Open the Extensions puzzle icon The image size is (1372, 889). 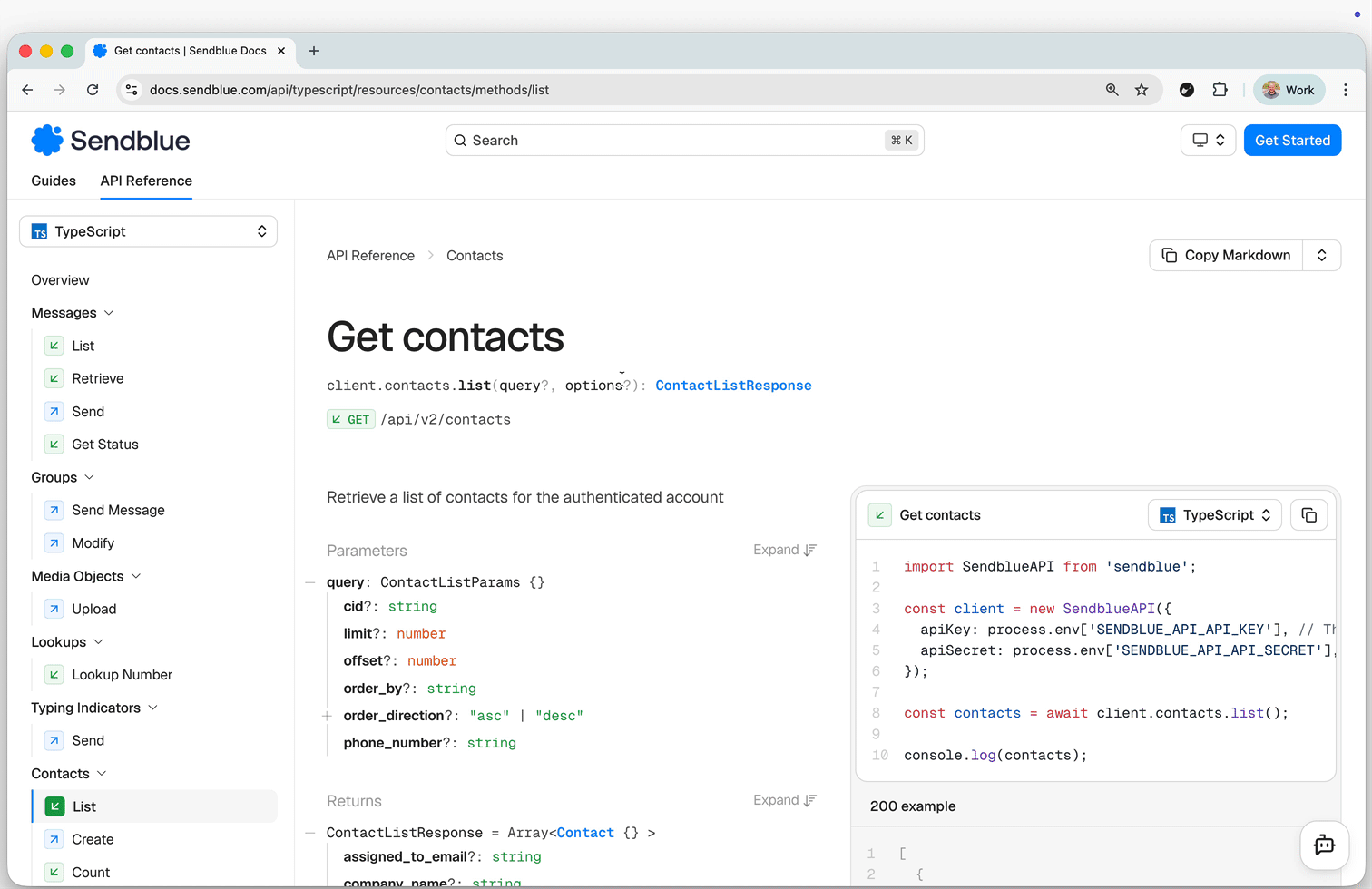[1220, 90]
